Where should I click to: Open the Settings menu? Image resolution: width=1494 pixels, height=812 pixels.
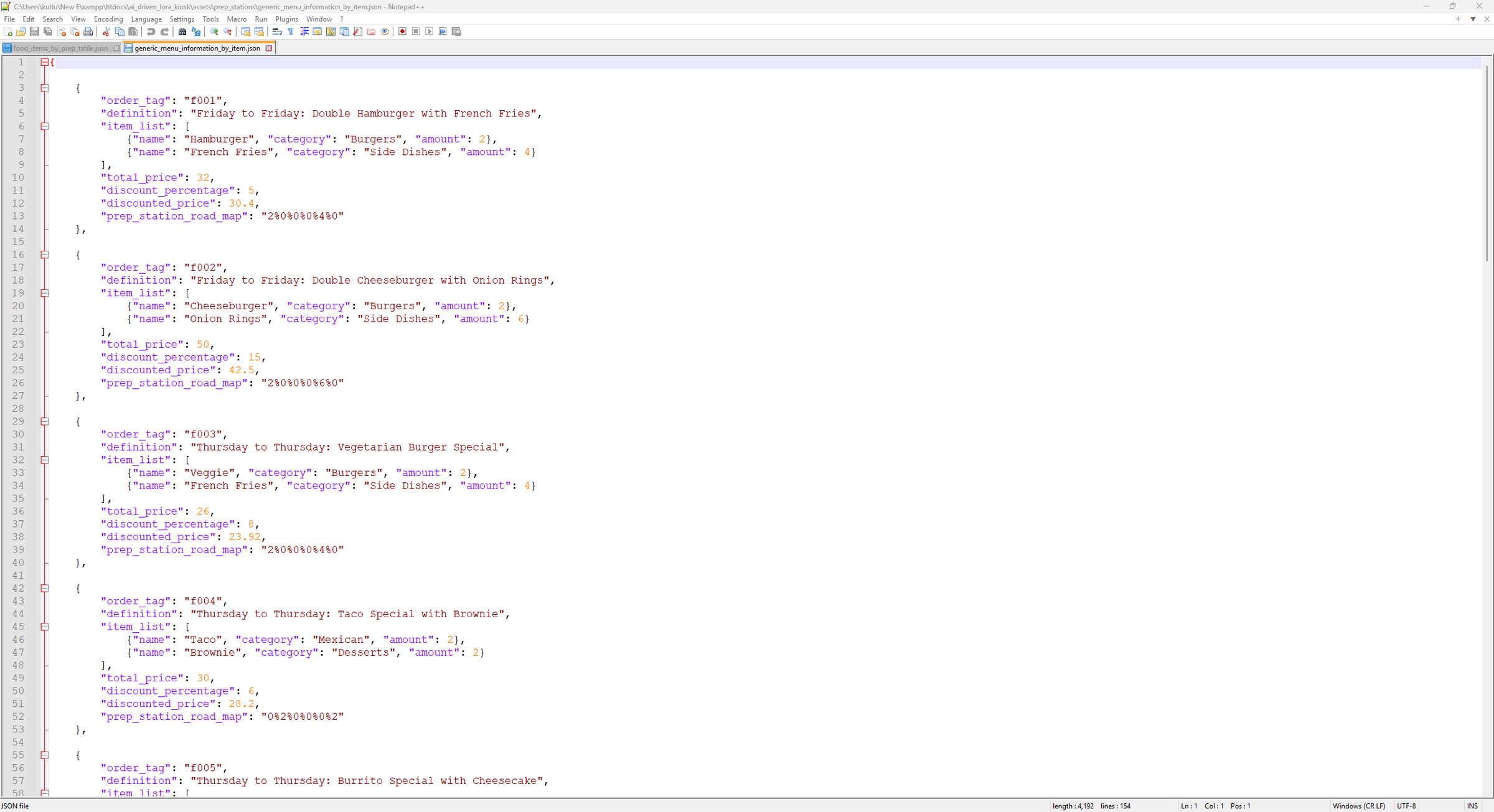coord(182,19)
